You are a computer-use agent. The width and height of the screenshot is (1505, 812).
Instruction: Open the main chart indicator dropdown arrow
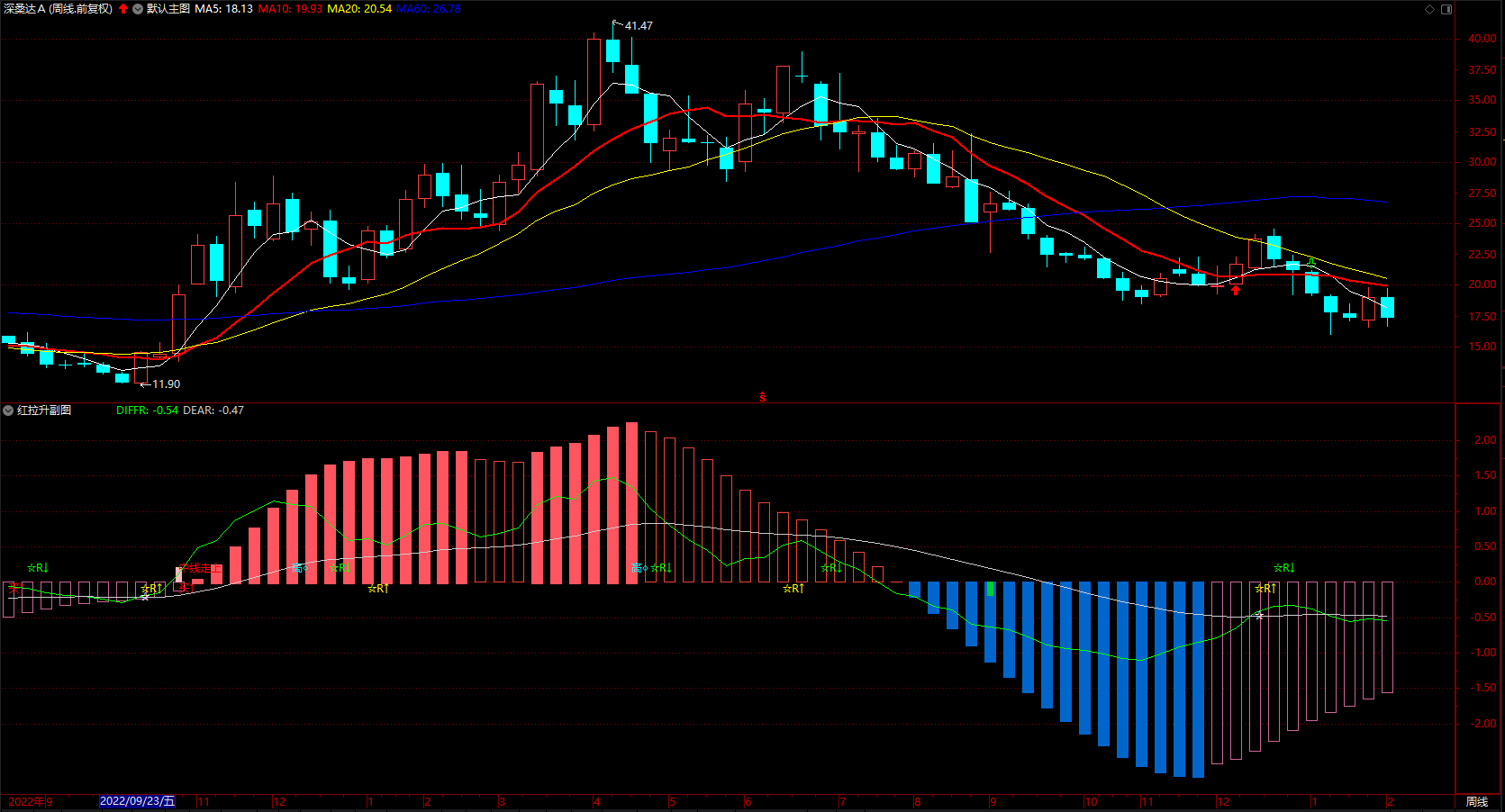pyautogui.click(x=138, y=9)
